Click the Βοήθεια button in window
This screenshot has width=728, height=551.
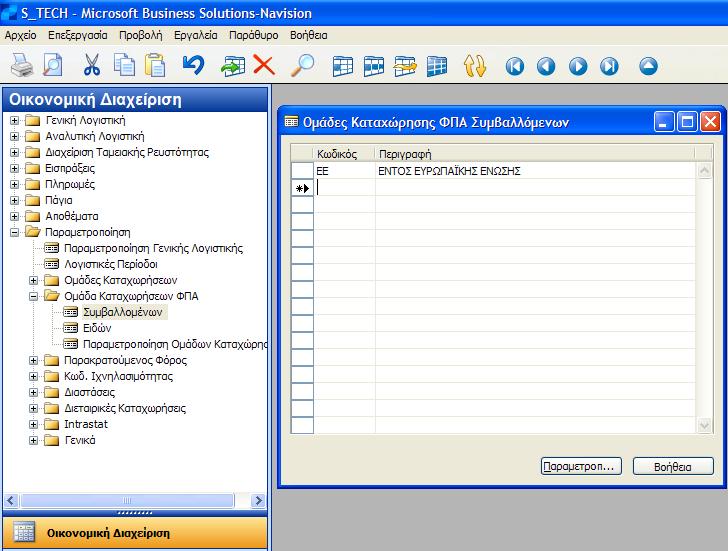tap(673, 466)
